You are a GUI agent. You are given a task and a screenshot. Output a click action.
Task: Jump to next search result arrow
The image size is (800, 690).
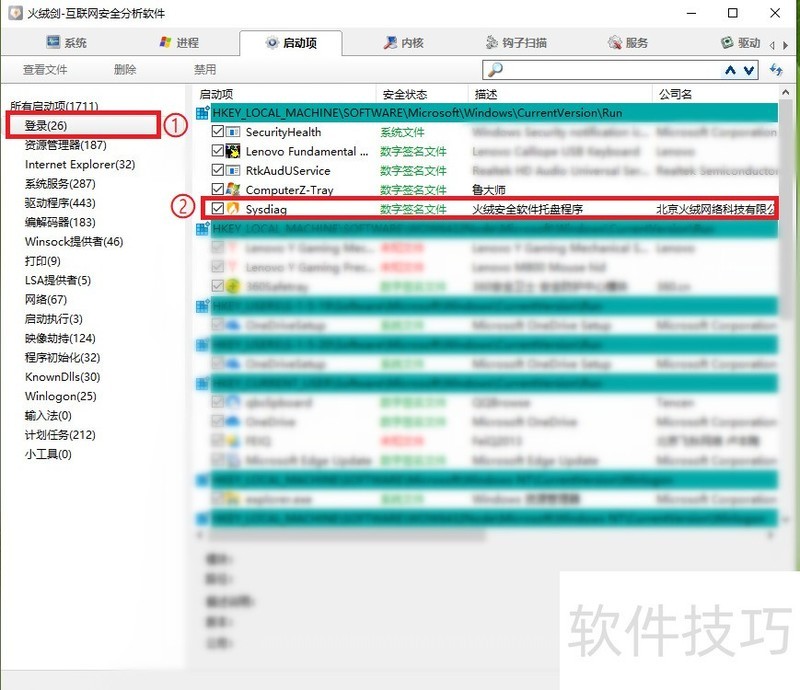coord(748,70)
